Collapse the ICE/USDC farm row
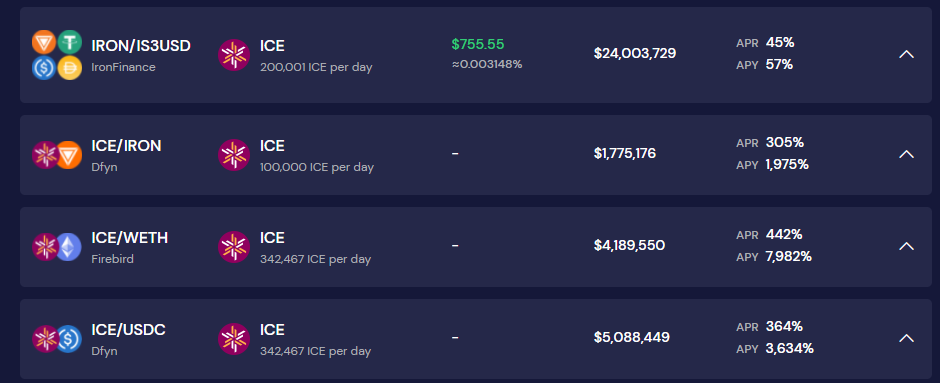The image size is (940, 383). click(x=906, y=338)
